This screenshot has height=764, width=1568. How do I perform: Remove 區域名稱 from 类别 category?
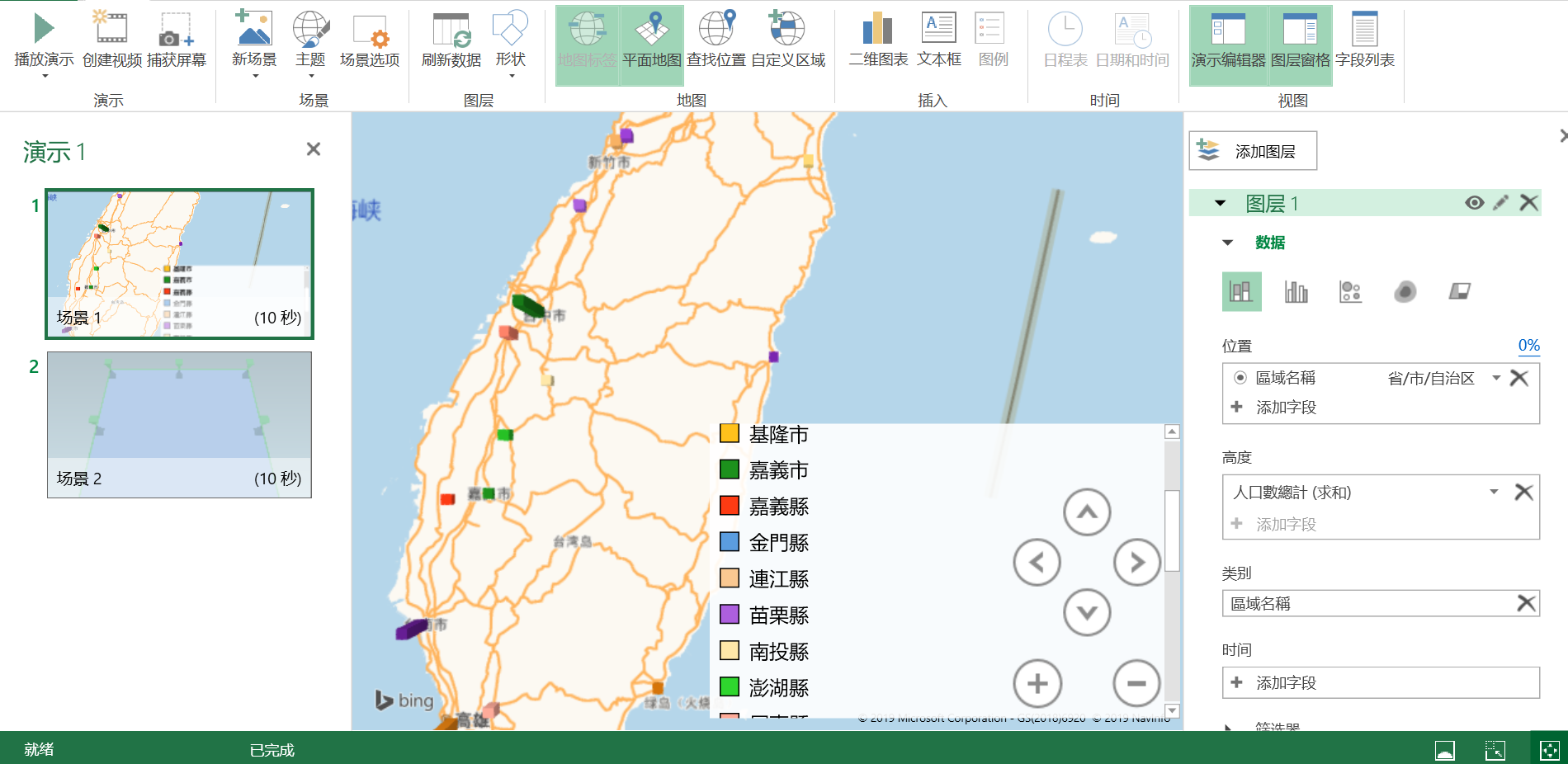(x=1526, y=603)
